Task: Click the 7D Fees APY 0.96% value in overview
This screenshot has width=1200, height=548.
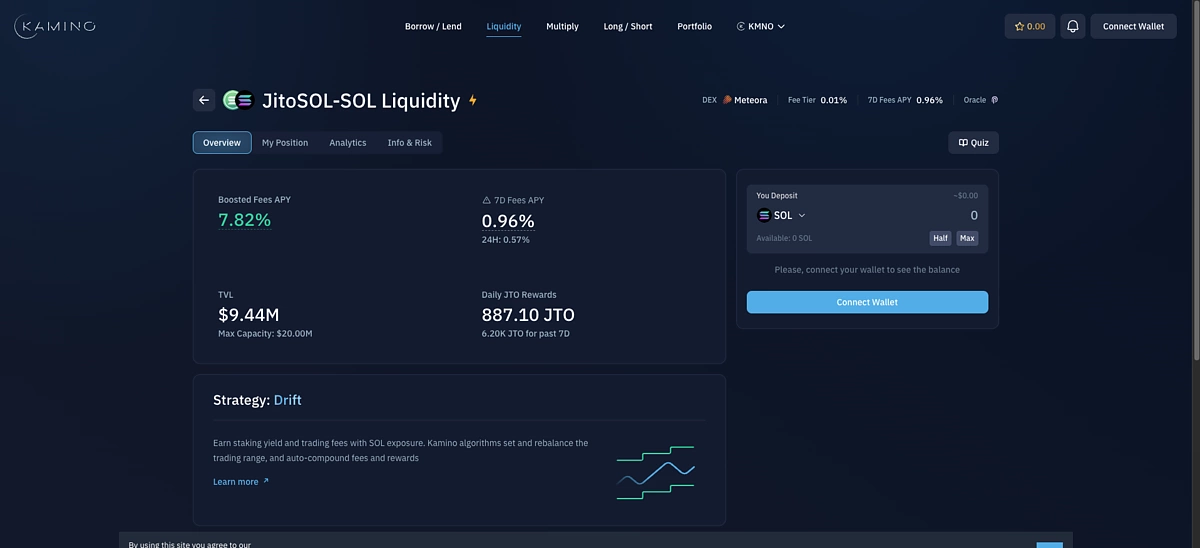Action: tap(508, 221)
